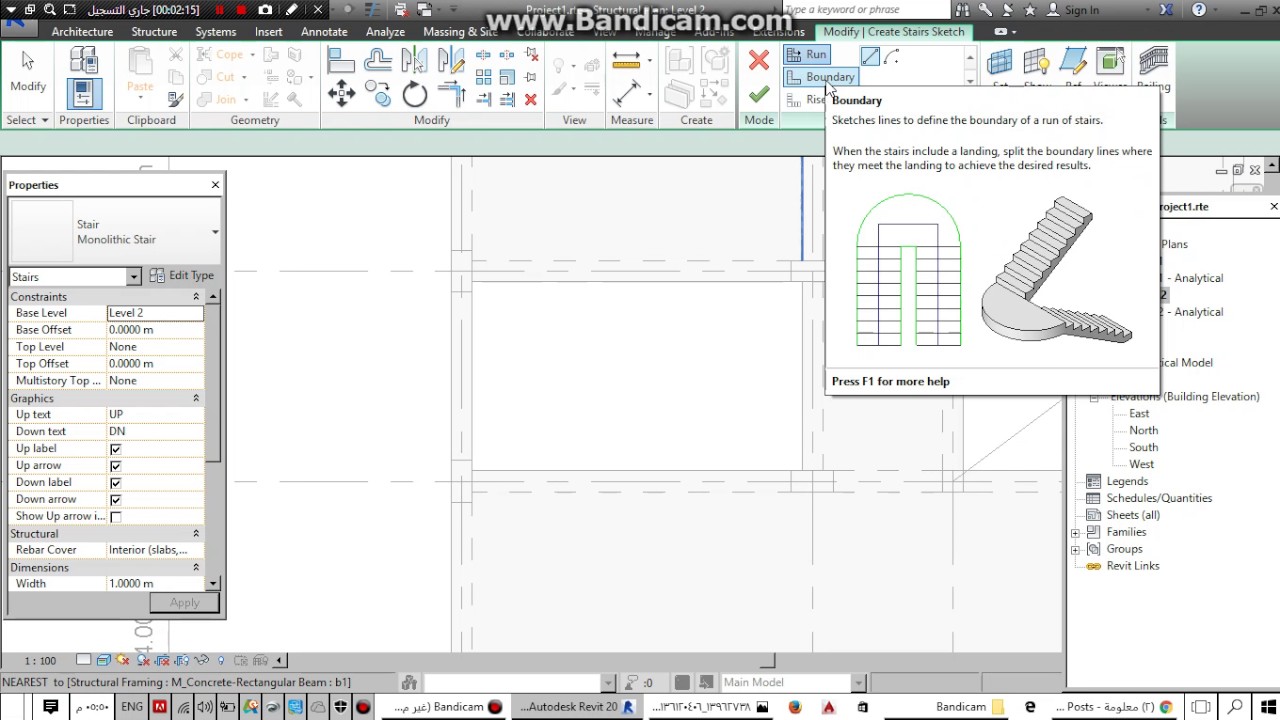1280x720 pixels.
Task: Select the Boundary sketch button
Action: [820, 77]
